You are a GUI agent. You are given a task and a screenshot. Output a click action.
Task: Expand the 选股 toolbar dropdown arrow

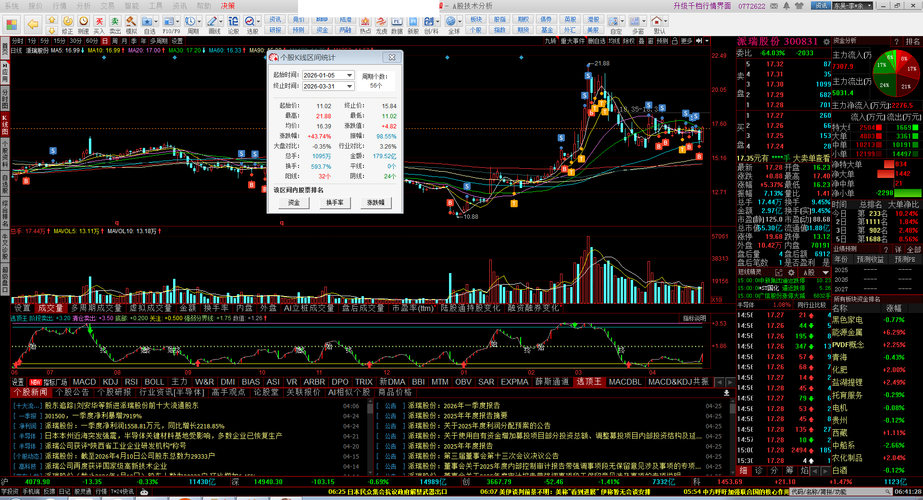[x=259, y=21]
